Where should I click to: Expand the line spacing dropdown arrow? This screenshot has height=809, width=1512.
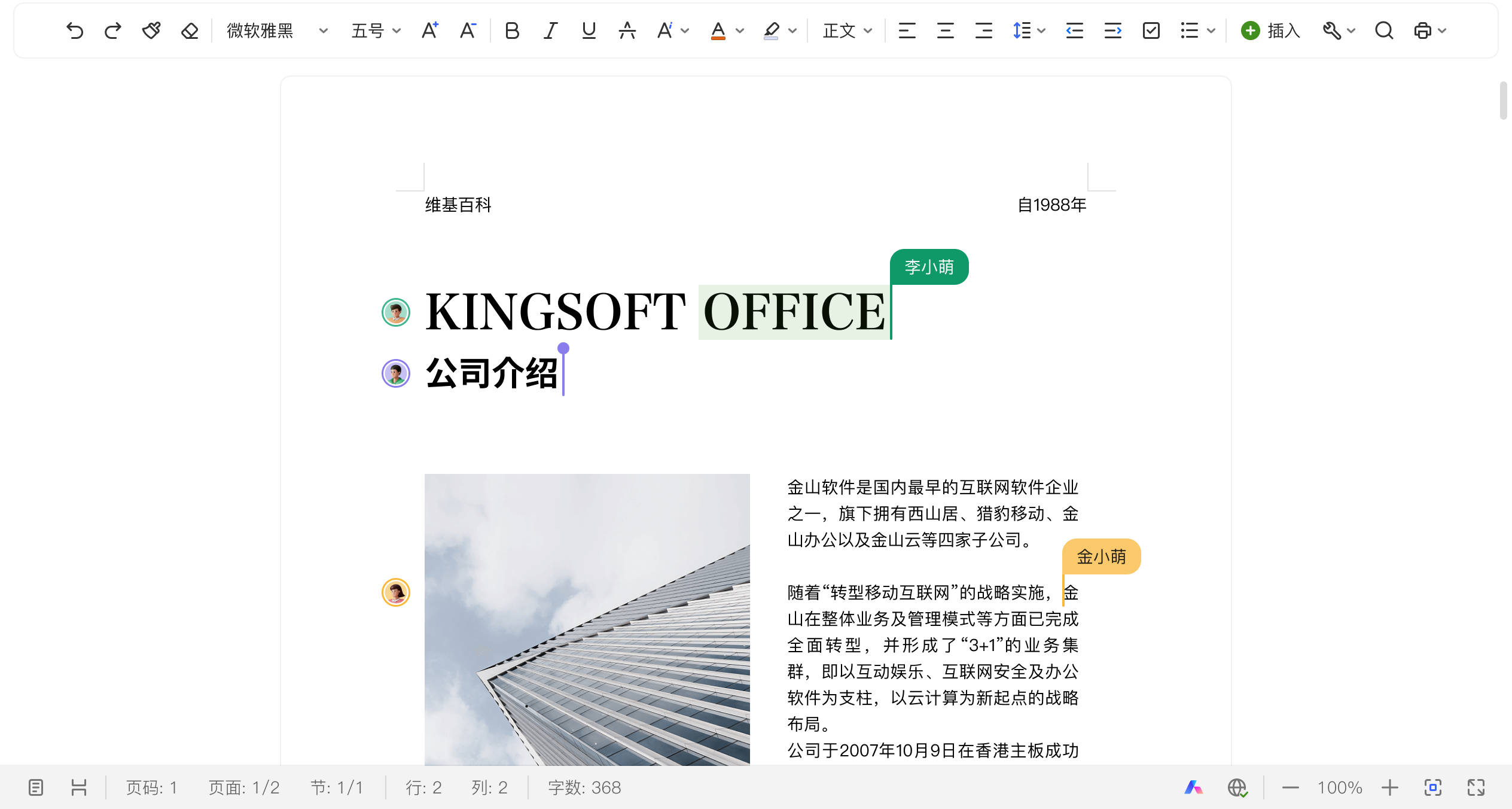pos(1041,31)
